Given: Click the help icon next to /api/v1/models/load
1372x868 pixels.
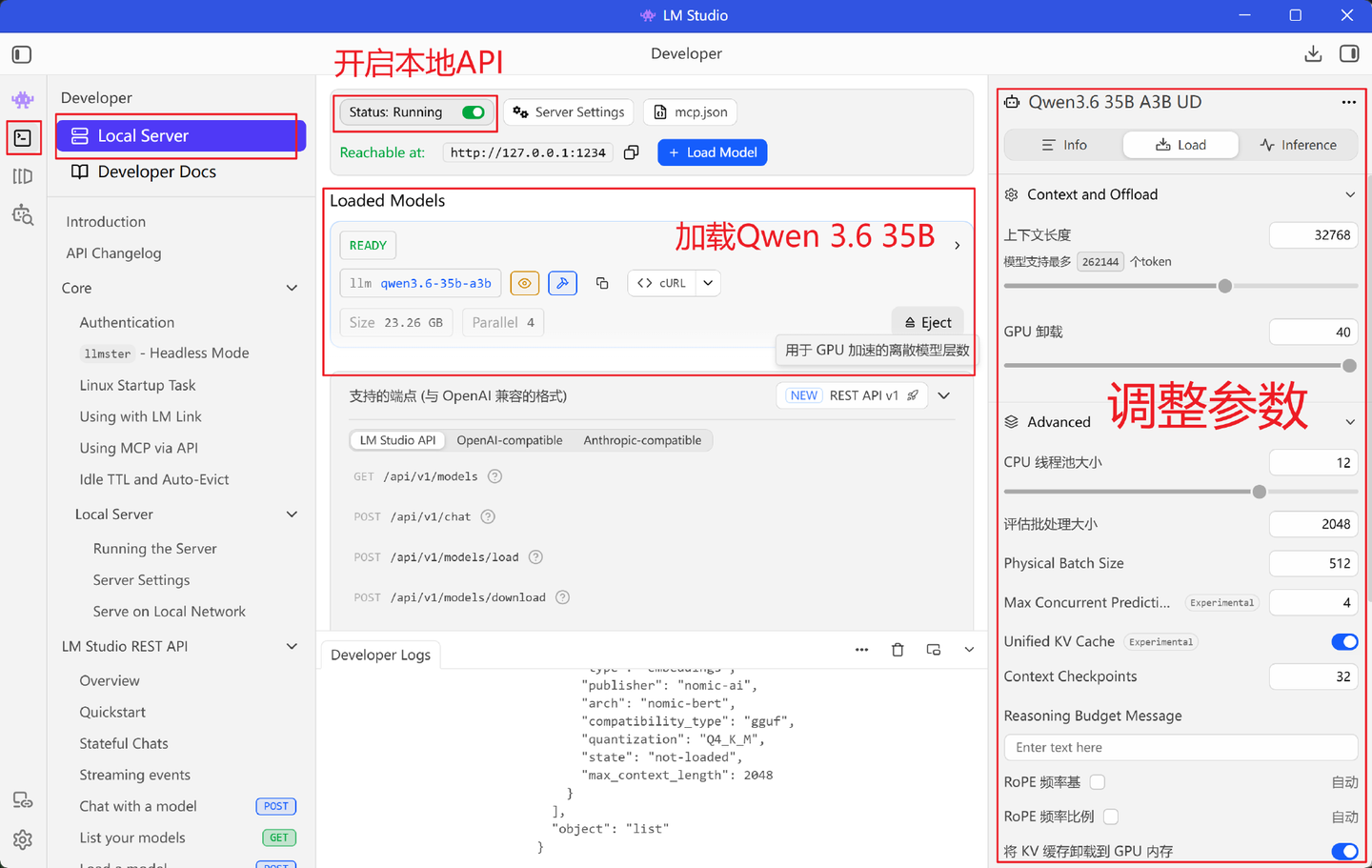Looking at the screenshot, I should point(535,557).
